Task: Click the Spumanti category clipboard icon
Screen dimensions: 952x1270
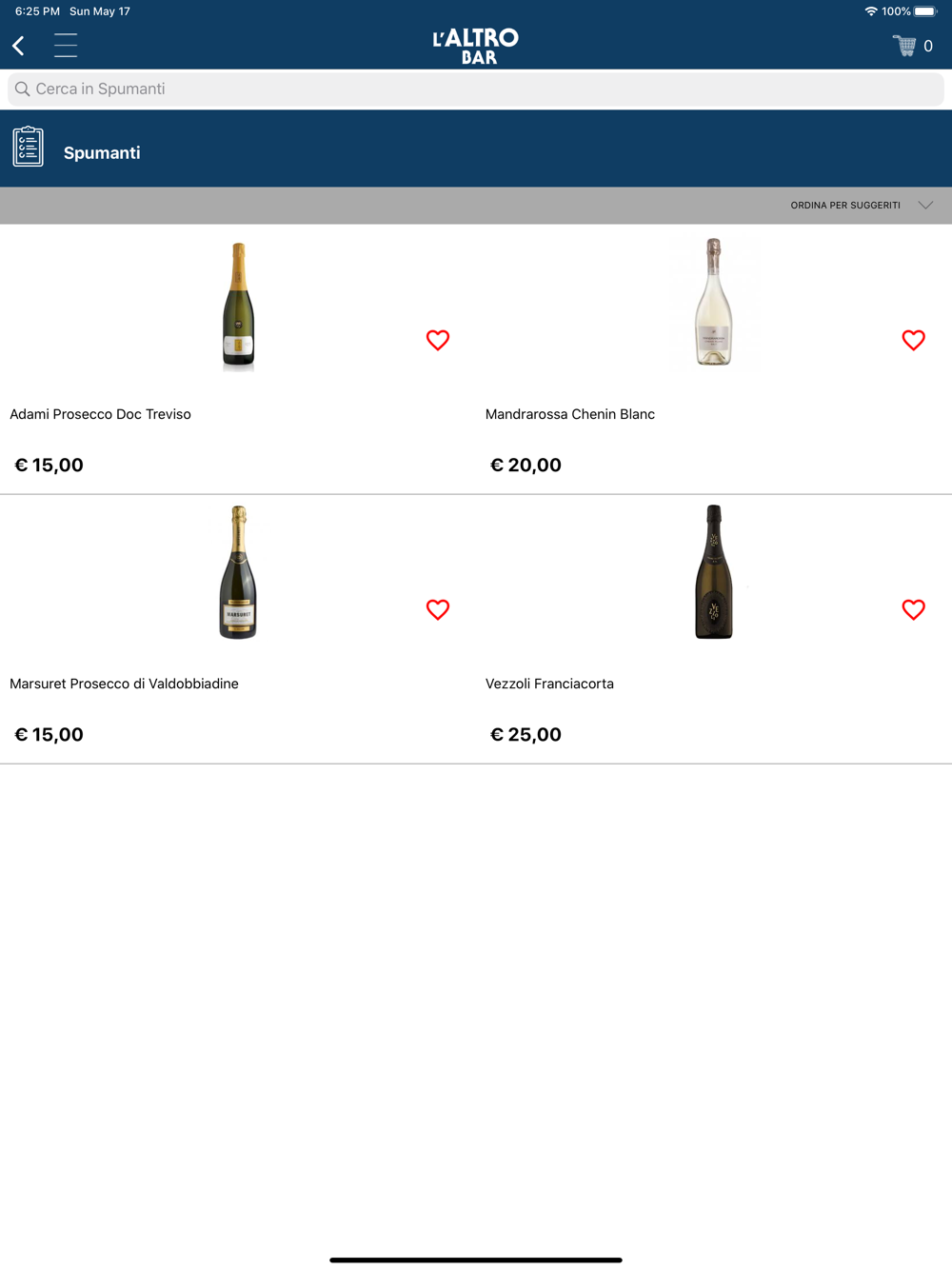Action: tap(29, 147)
